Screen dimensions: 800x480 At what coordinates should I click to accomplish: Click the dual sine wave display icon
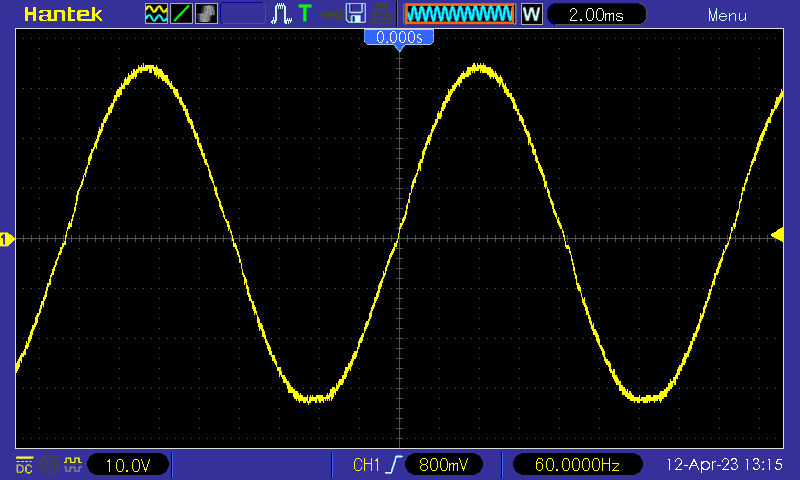click(x=156, y=14)
